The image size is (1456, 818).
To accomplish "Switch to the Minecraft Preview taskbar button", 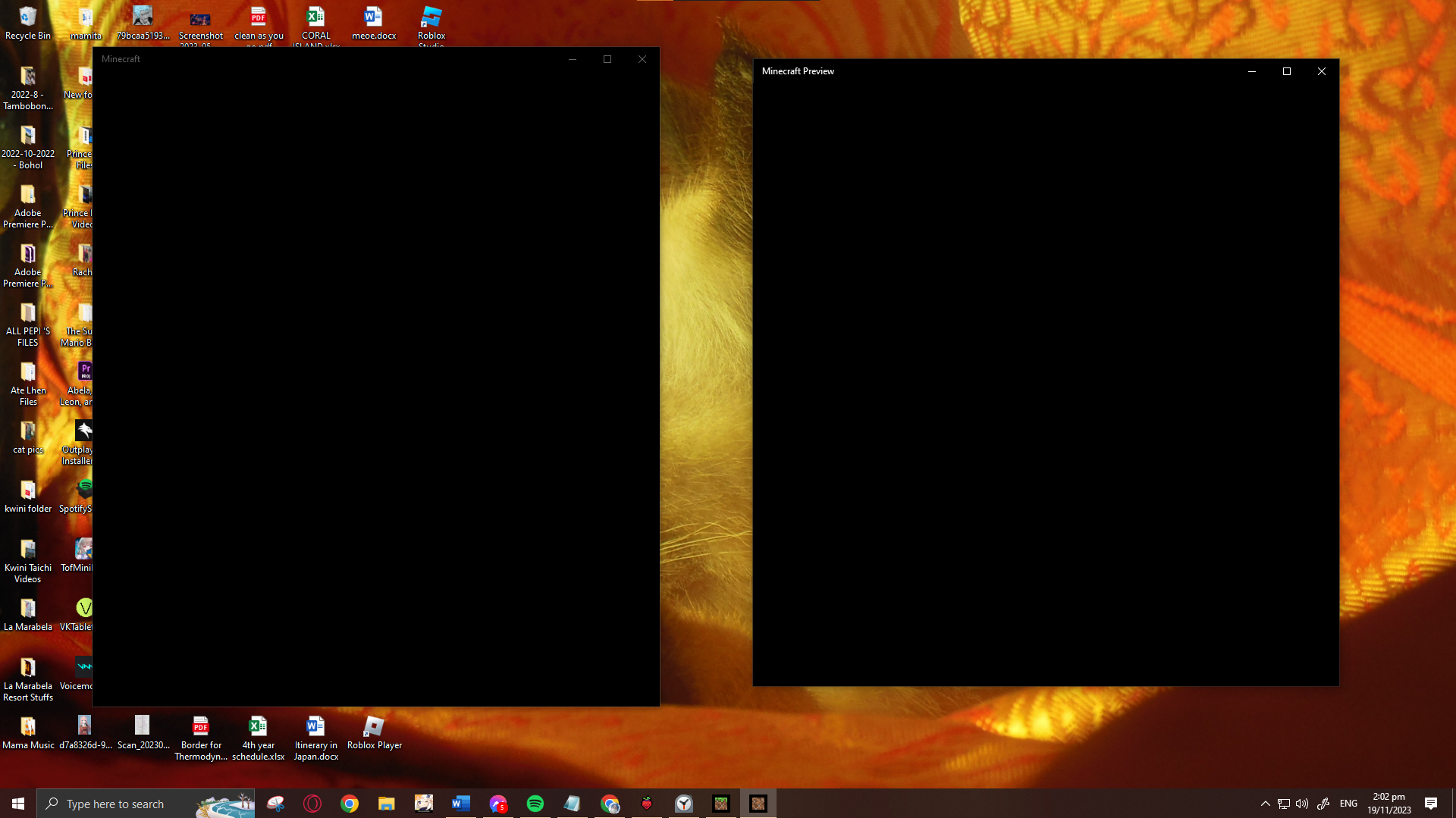I will (758, 804).
